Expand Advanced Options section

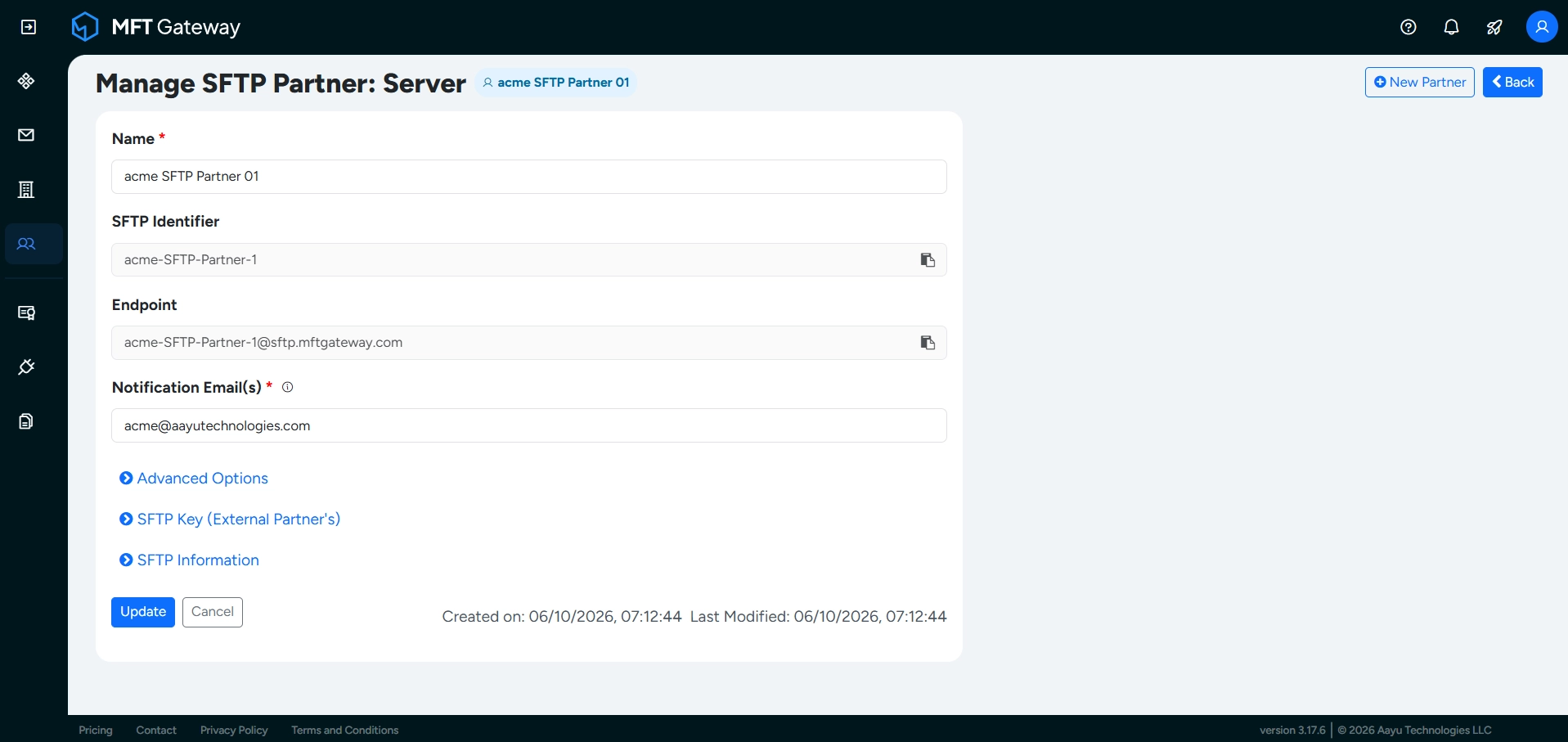[x=194, y=479]
